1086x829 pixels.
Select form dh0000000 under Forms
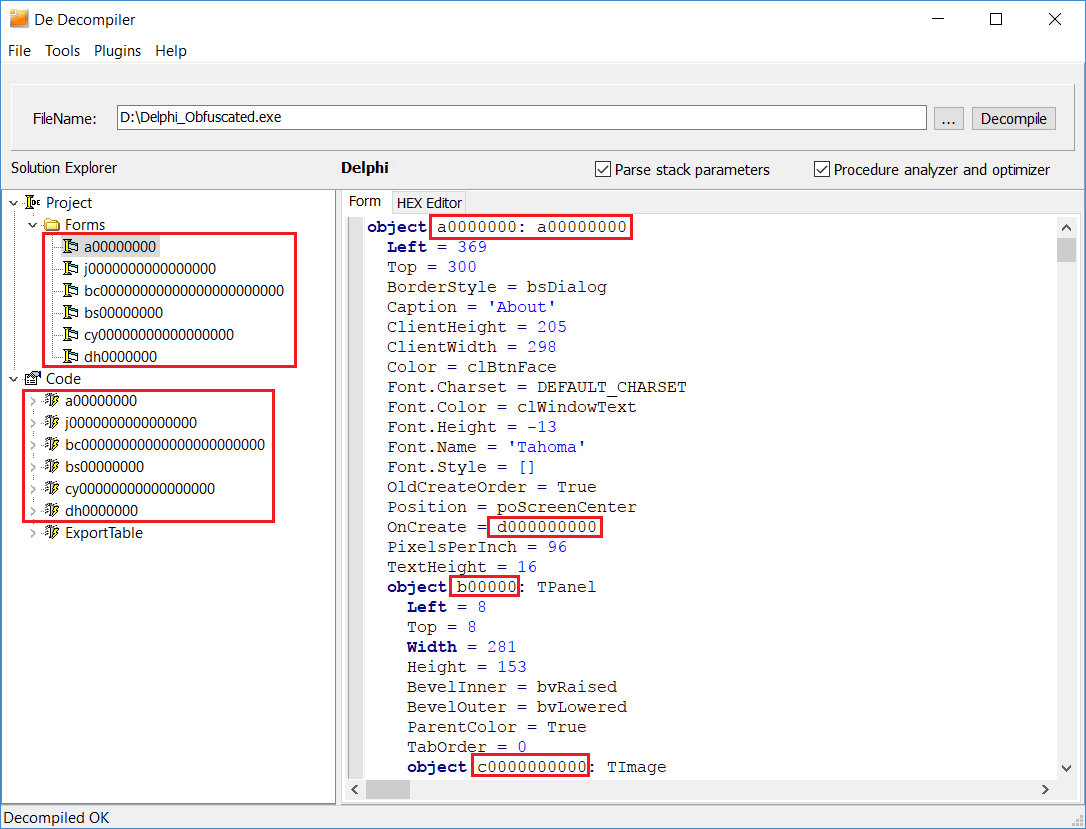pos(121,357)
